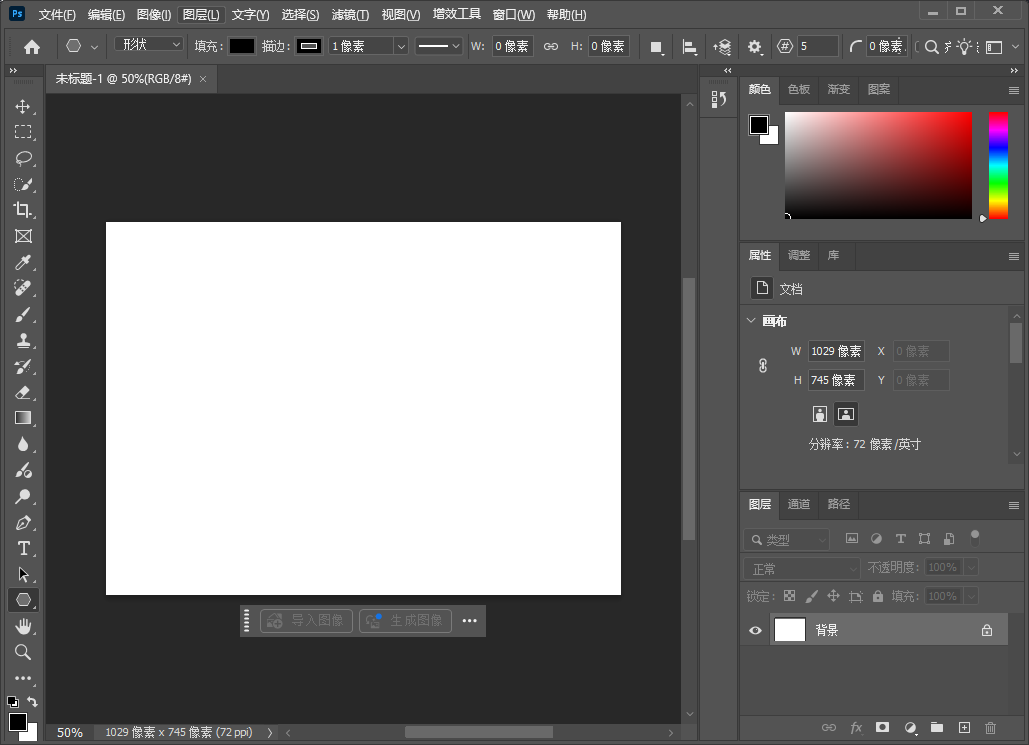Select the Zoom tool

23,652
